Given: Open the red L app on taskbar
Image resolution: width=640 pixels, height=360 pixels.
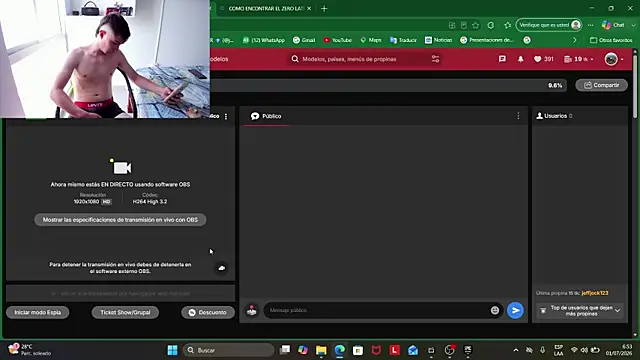Looking at the screenshot, I should [395, 350].
